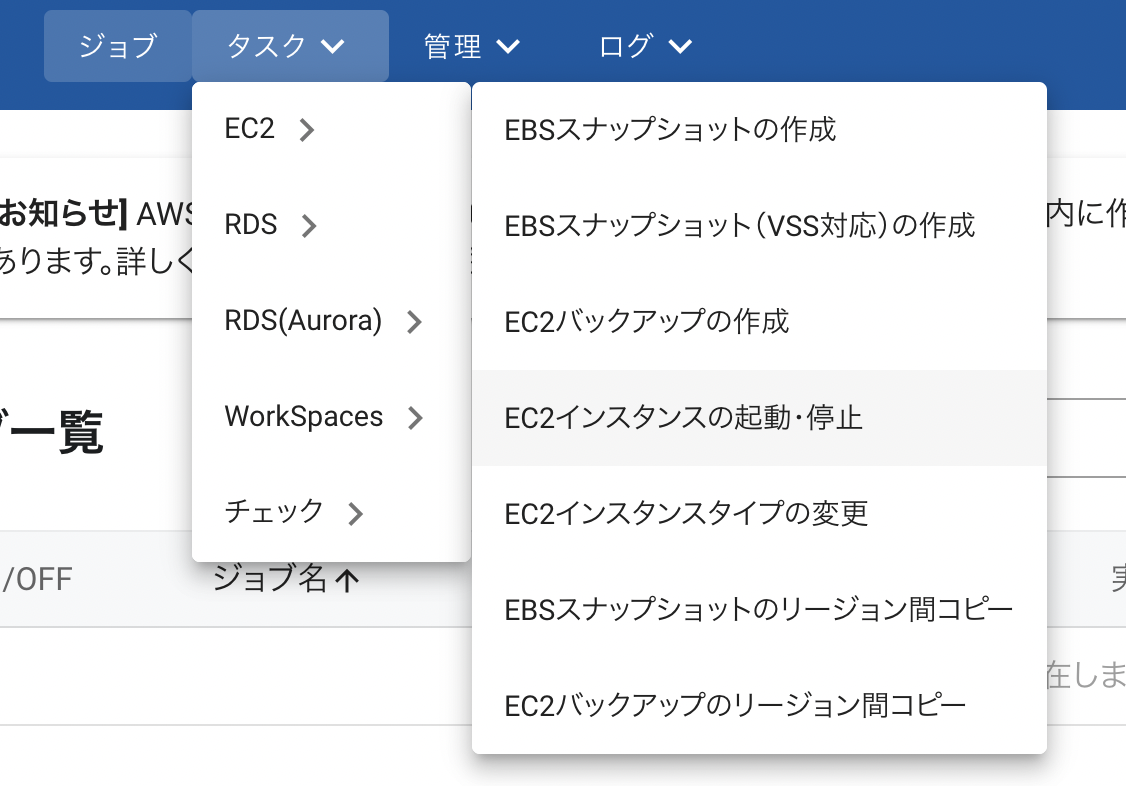This screenshot has width=1126, height=786.
Task: Open the 管理 dropdown menu
Action: pyautogui.click(x=470, y=45)
